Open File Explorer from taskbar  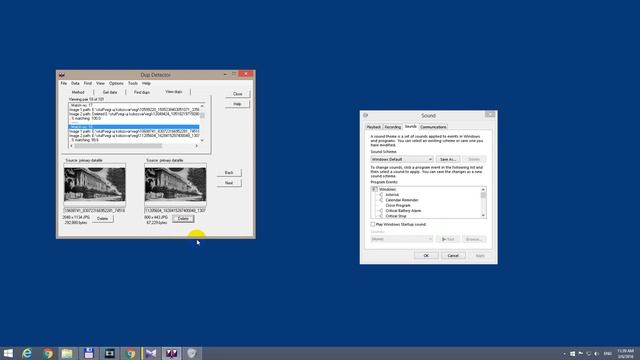68,353
